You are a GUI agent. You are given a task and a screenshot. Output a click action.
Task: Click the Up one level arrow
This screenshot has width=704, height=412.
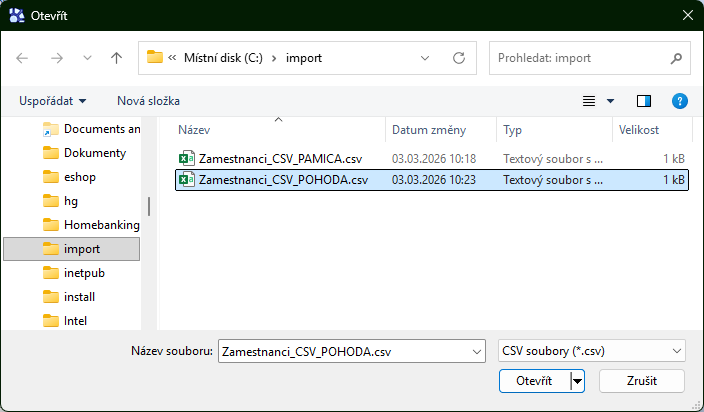pos(116,58)
